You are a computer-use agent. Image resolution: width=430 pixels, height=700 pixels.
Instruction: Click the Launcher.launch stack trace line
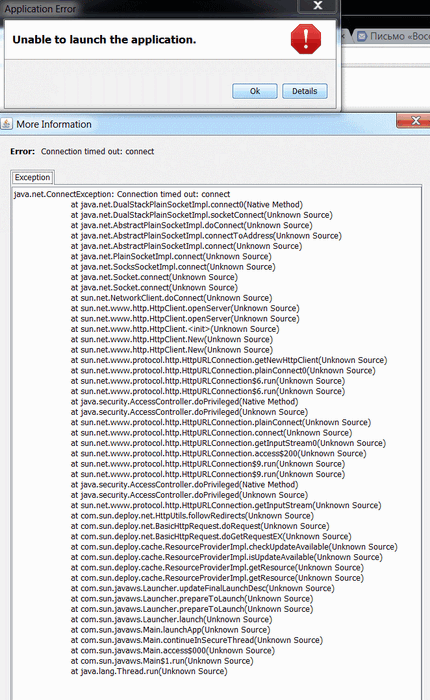171,620
